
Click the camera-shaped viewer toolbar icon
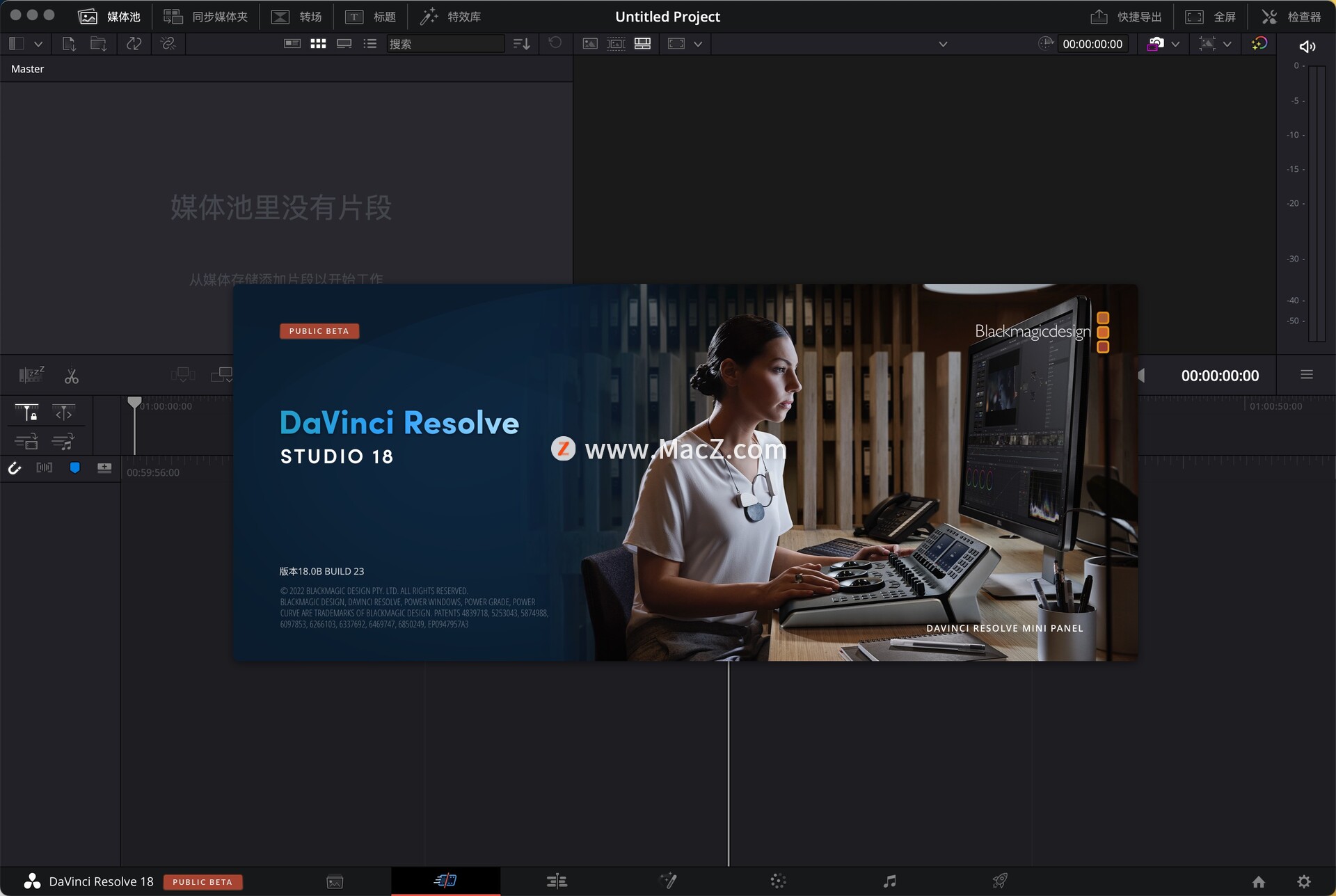tap(1155, 44)
